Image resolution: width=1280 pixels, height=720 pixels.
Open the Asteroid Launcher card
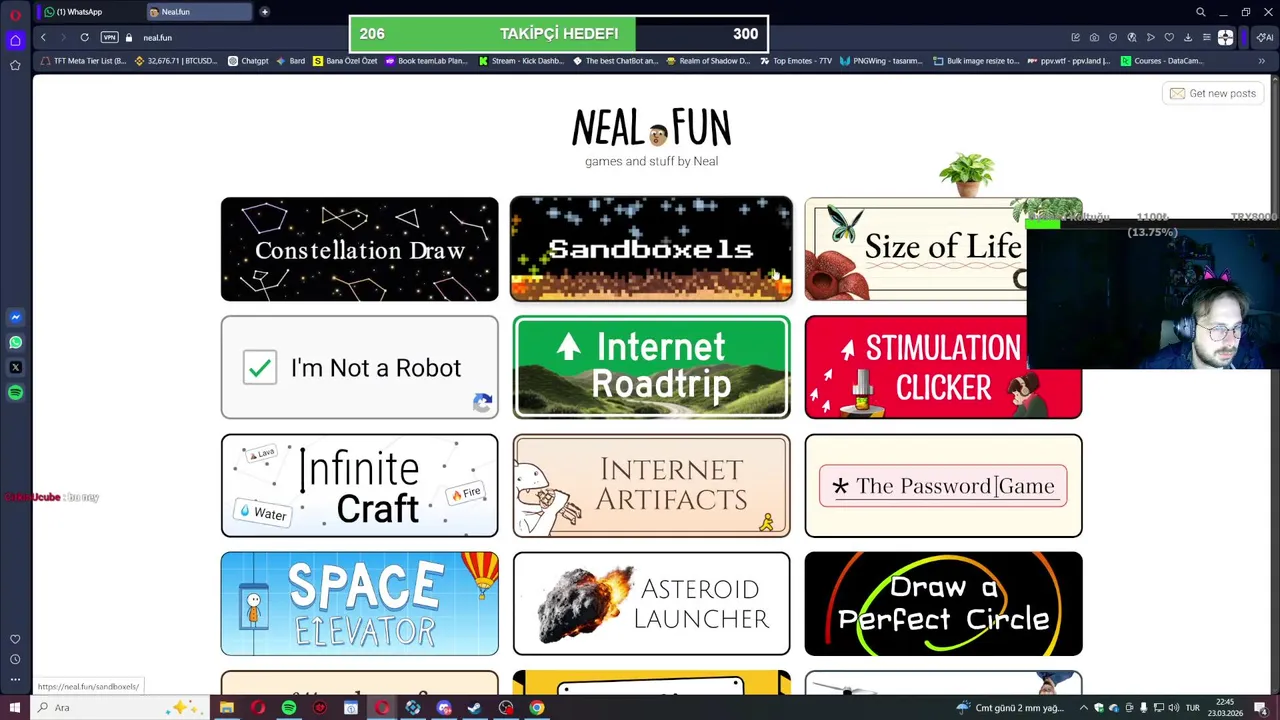coord(651,603)
